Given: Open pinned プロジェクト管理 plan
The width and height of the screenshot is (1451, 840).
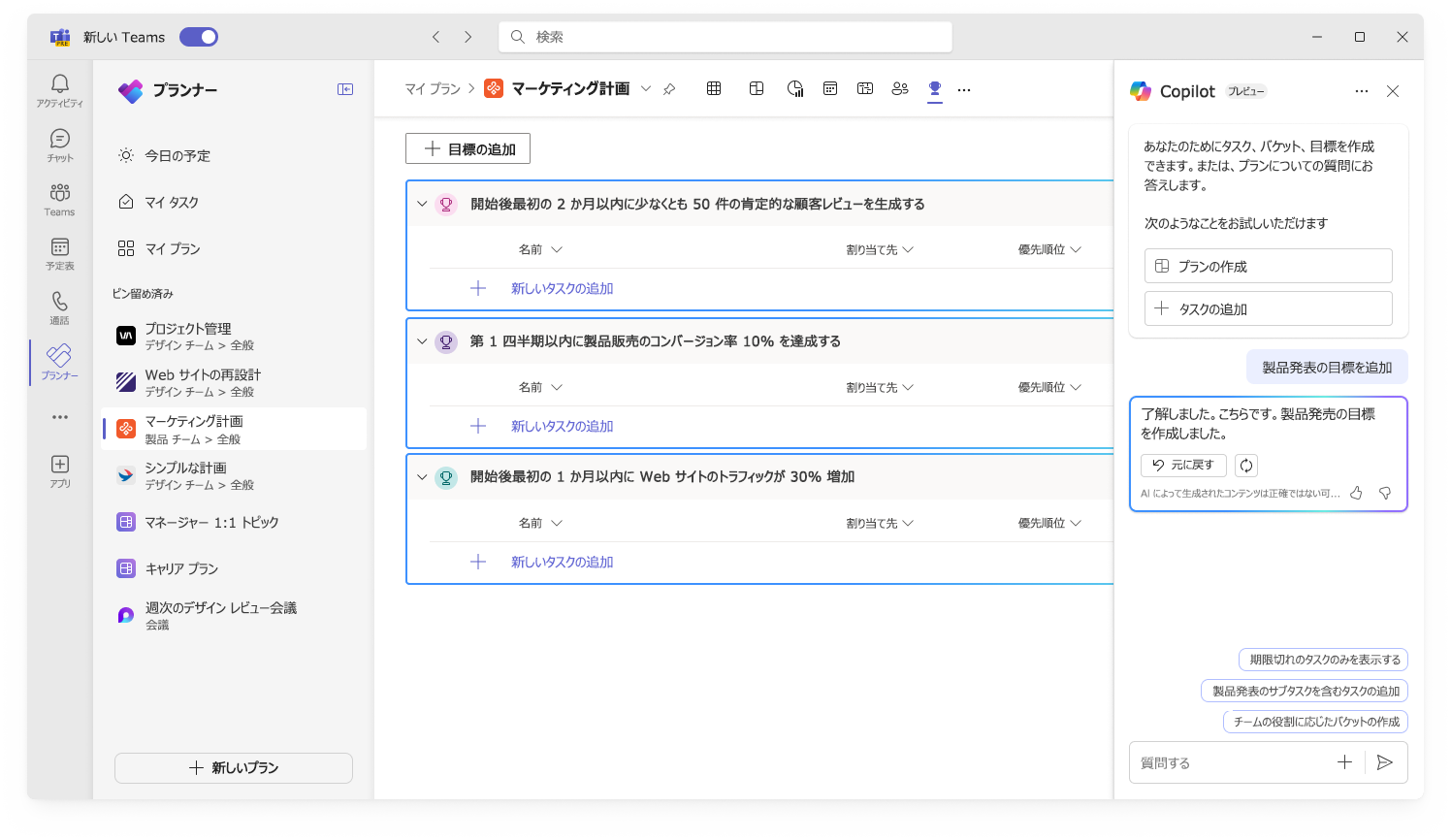Looking at the screenshot, I should [235, 337].
